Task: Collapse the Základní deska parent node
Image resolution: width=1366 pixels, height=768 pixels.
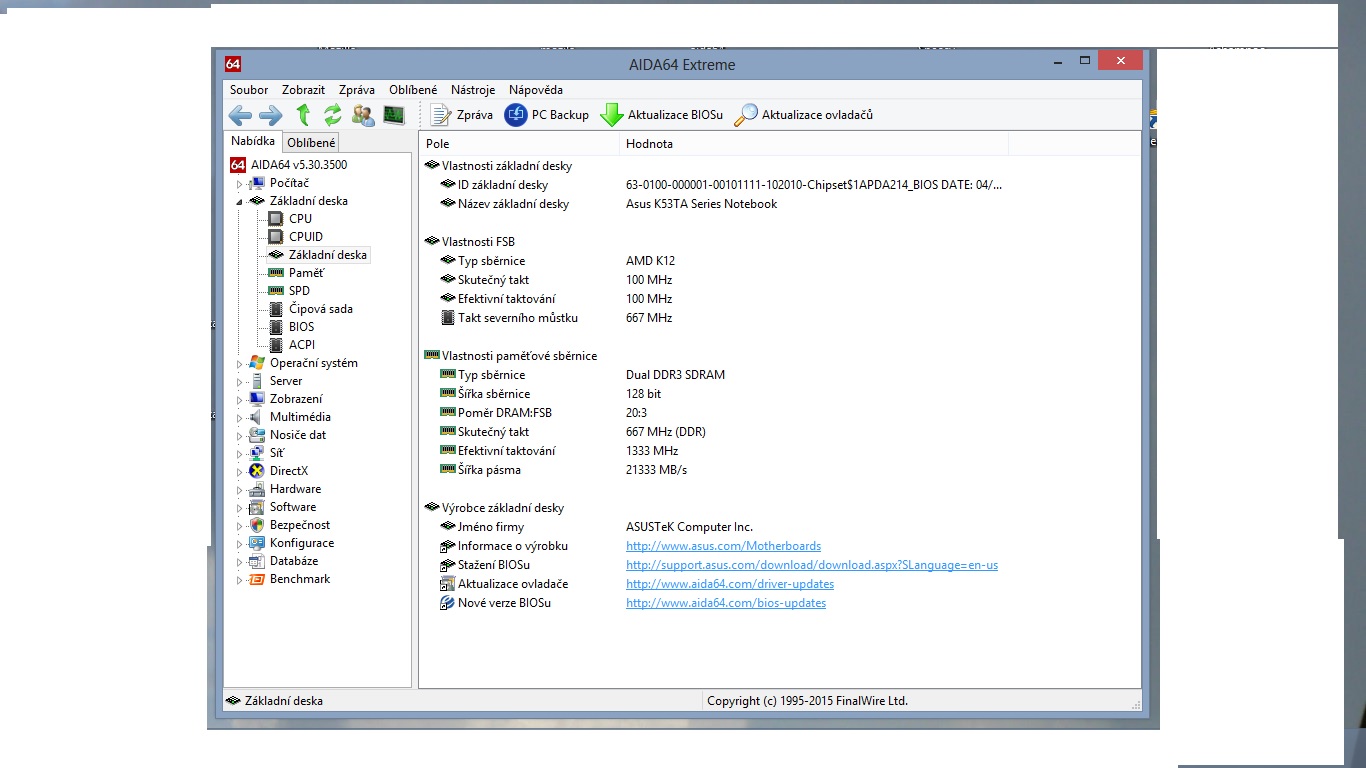Action: [240, 202]
